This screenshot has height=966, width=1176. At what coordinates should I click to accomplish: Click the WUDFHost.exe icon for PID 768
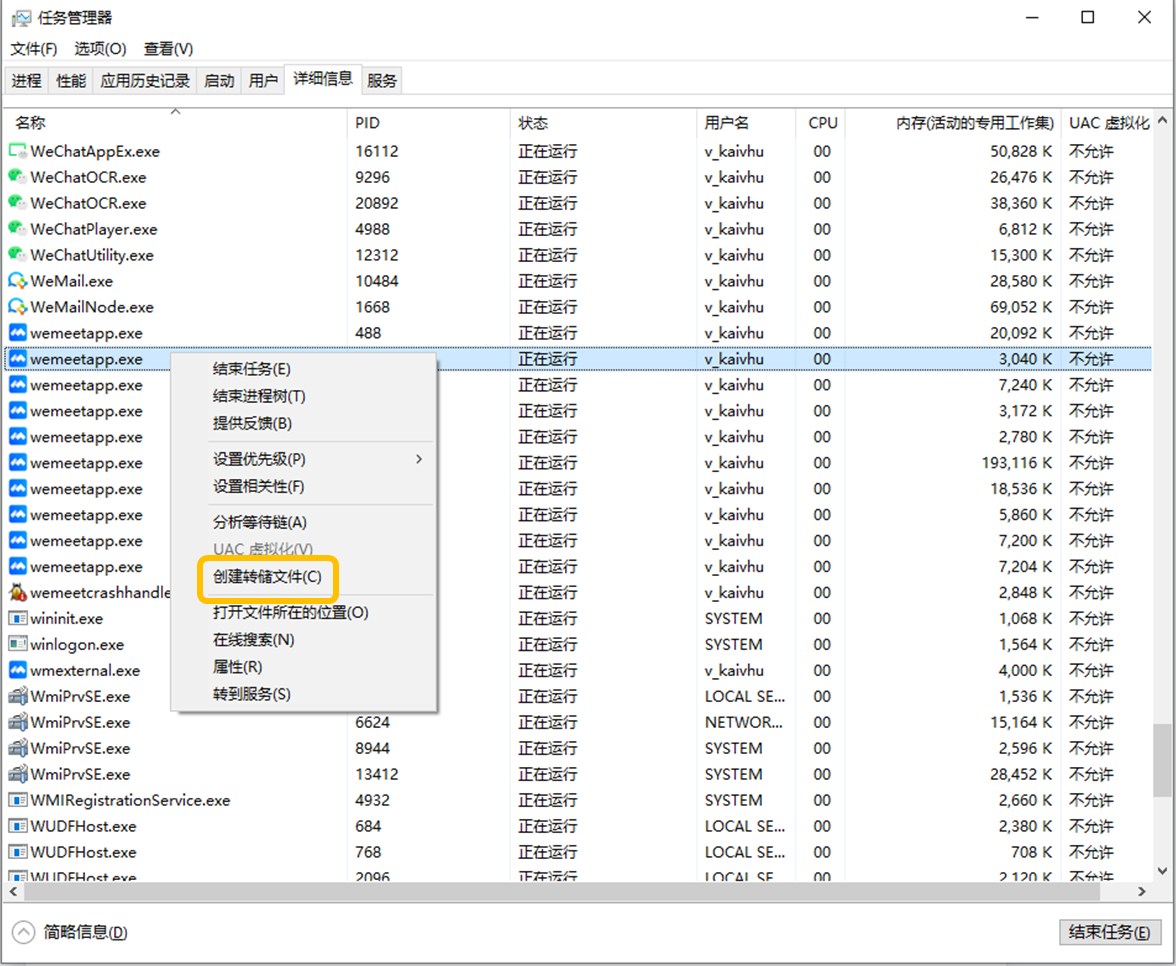click(x=17, y=852)
